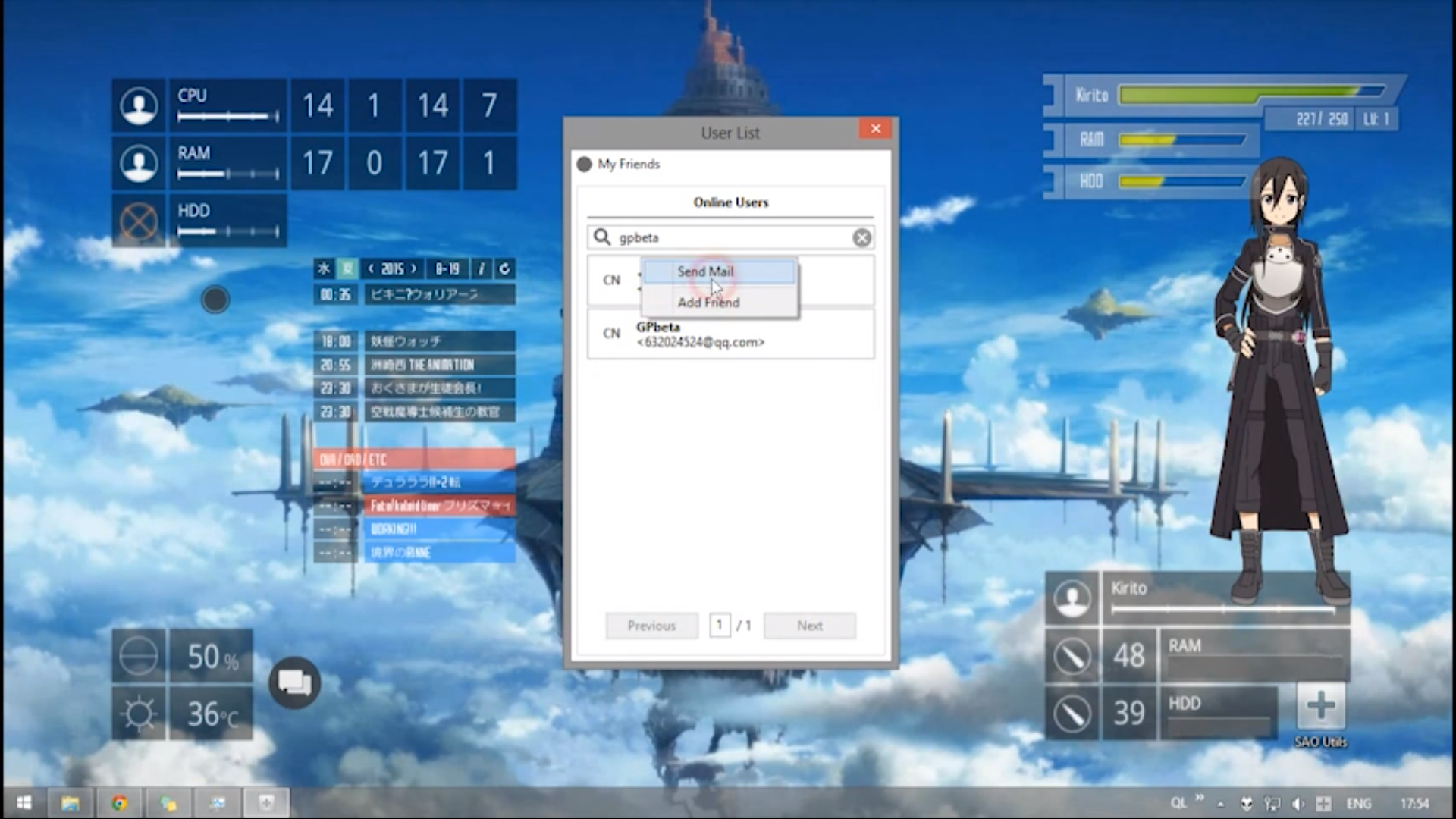Click the crossed-circle HDD icon
This screenshot has width=1456, height=819.
point(138,221)
